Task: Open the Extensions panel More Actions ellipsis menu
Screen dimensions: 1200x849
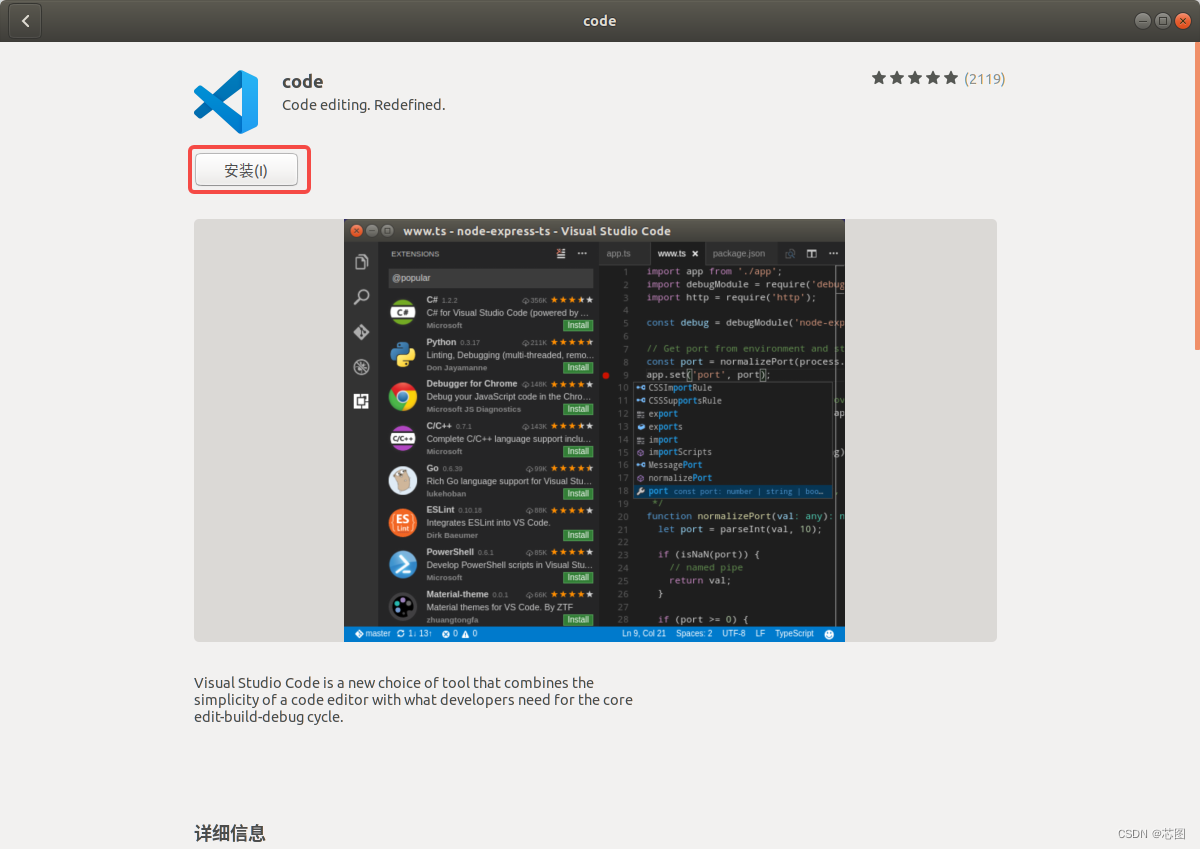Action: (x=582, y=253)
